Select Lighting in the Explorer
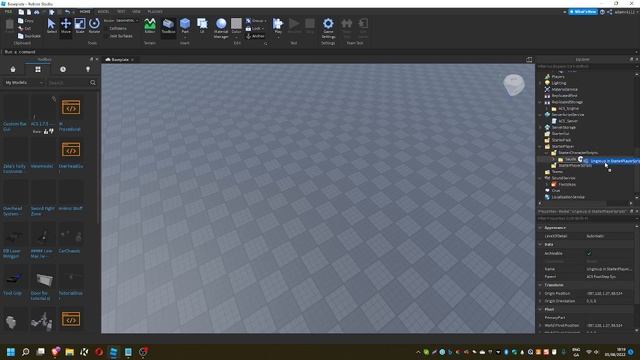640x360 pixels. [559, 83]
